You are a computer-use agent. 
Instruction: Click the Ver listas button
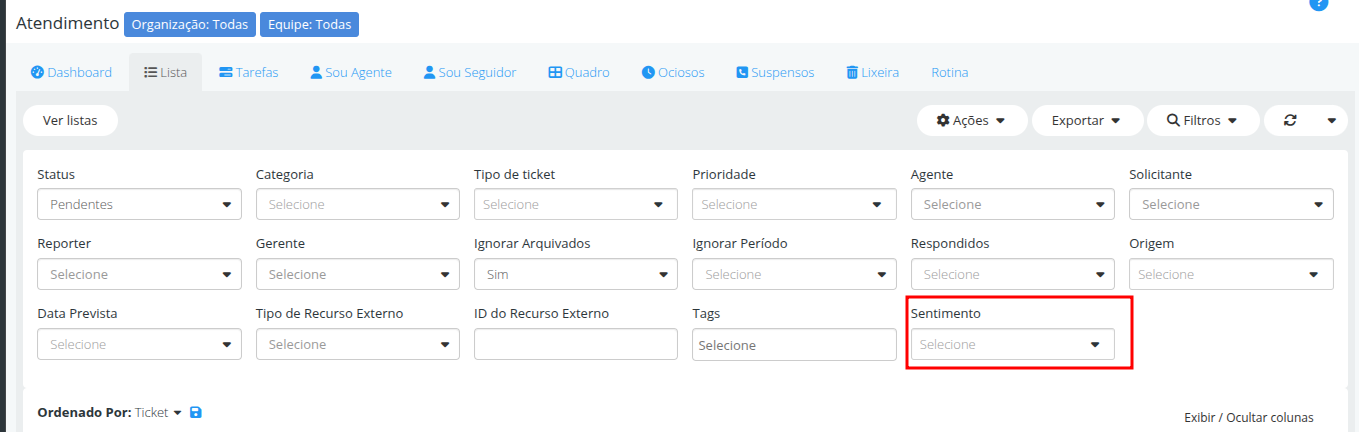click(x=70, y=120)
